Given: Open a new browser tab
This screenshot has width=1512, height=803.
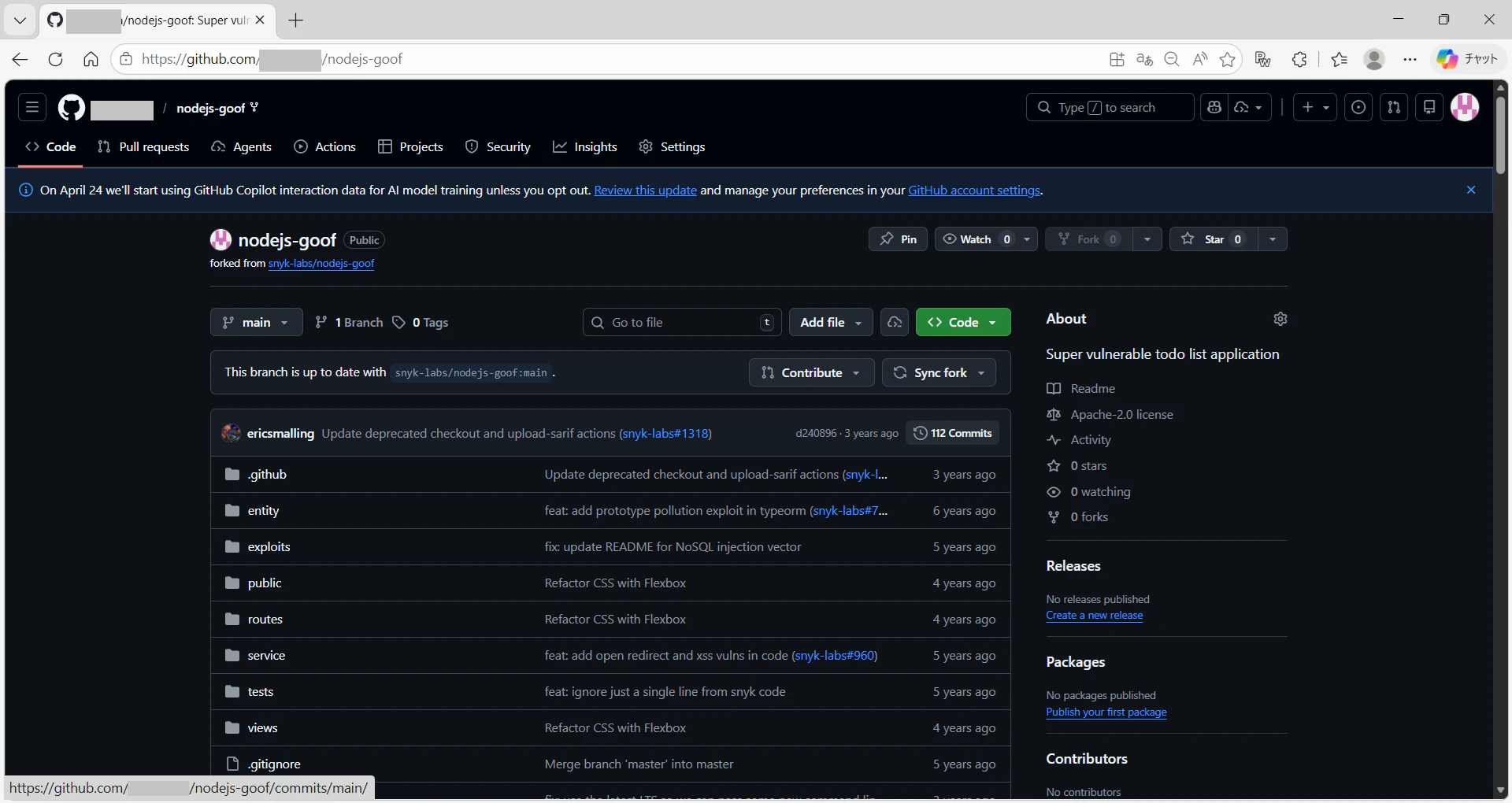Looking at the screenshot, I should coord(296,20).
